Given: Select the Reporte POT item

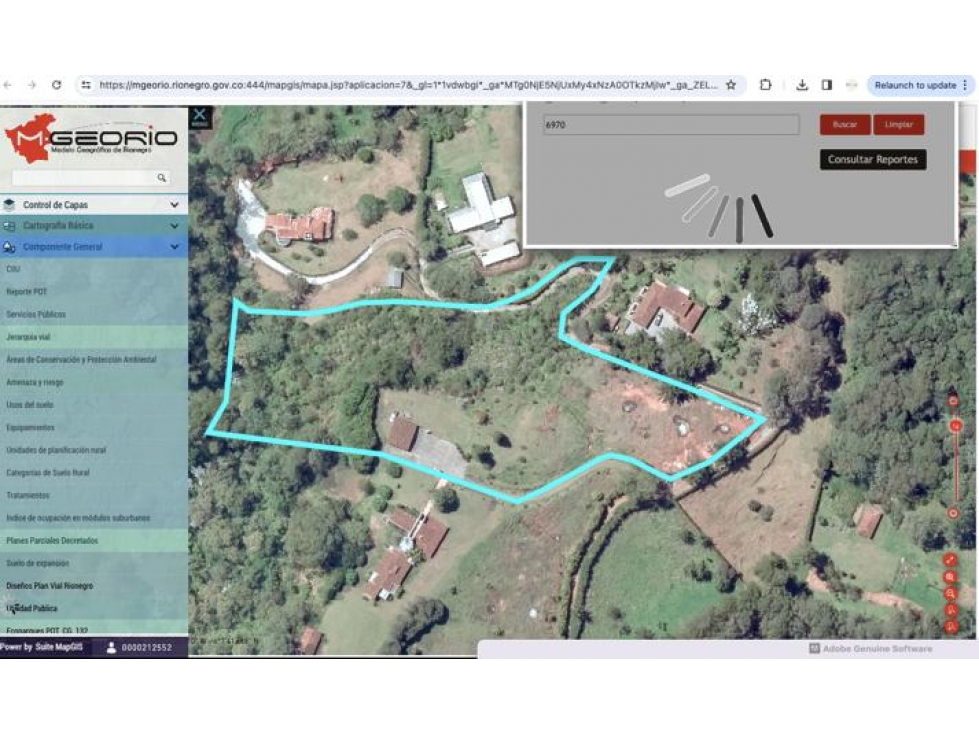Looking at the screenshot, I should coord(26,292).
